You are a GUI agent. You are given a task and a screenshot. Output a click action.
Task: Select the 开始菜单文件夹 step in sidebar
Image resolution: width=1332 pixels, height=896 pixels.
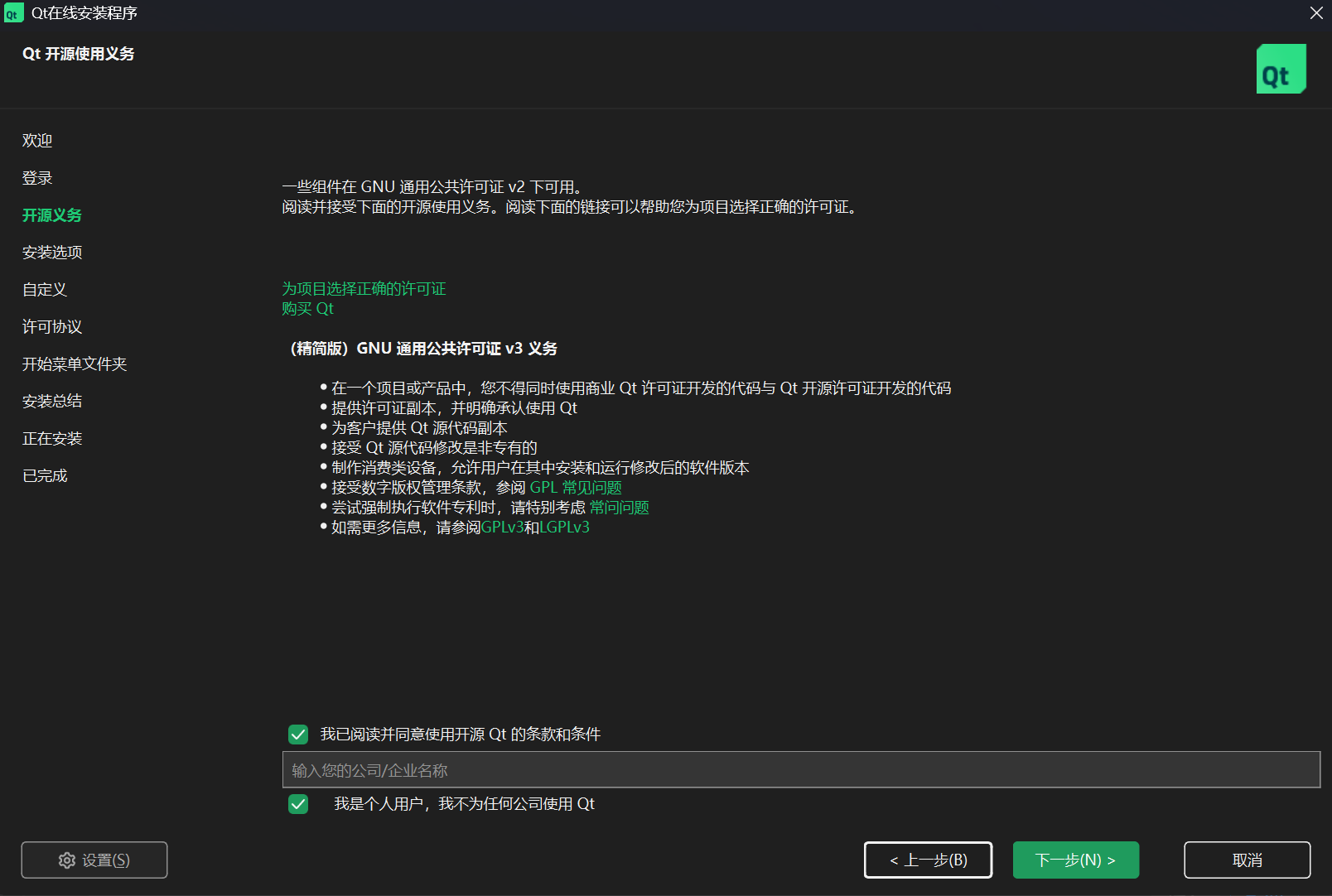point(75,364)
